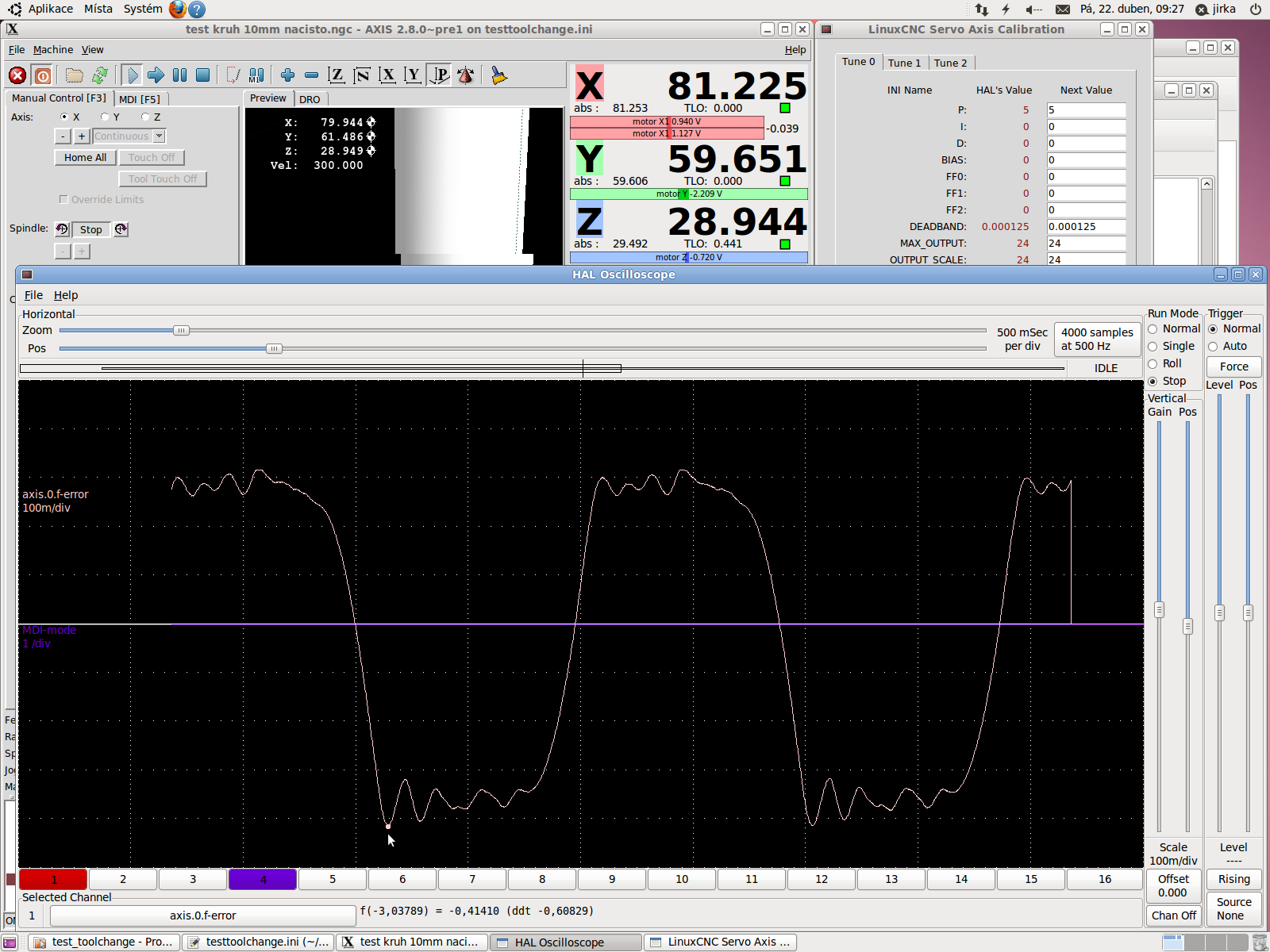This screenshot has width=1270, height=952.
Task: Click the clear live plot broom icon
Action: (498, 75)
